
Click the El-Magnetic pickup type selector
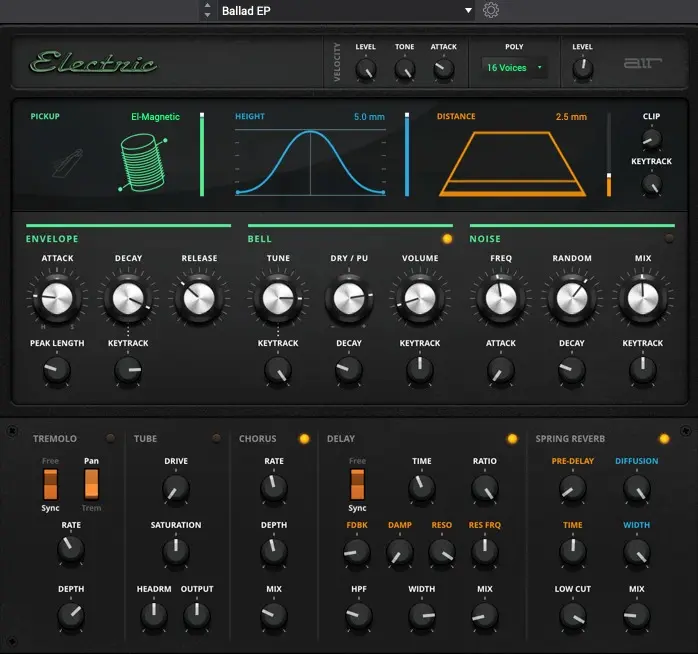(x=155, y=117)
